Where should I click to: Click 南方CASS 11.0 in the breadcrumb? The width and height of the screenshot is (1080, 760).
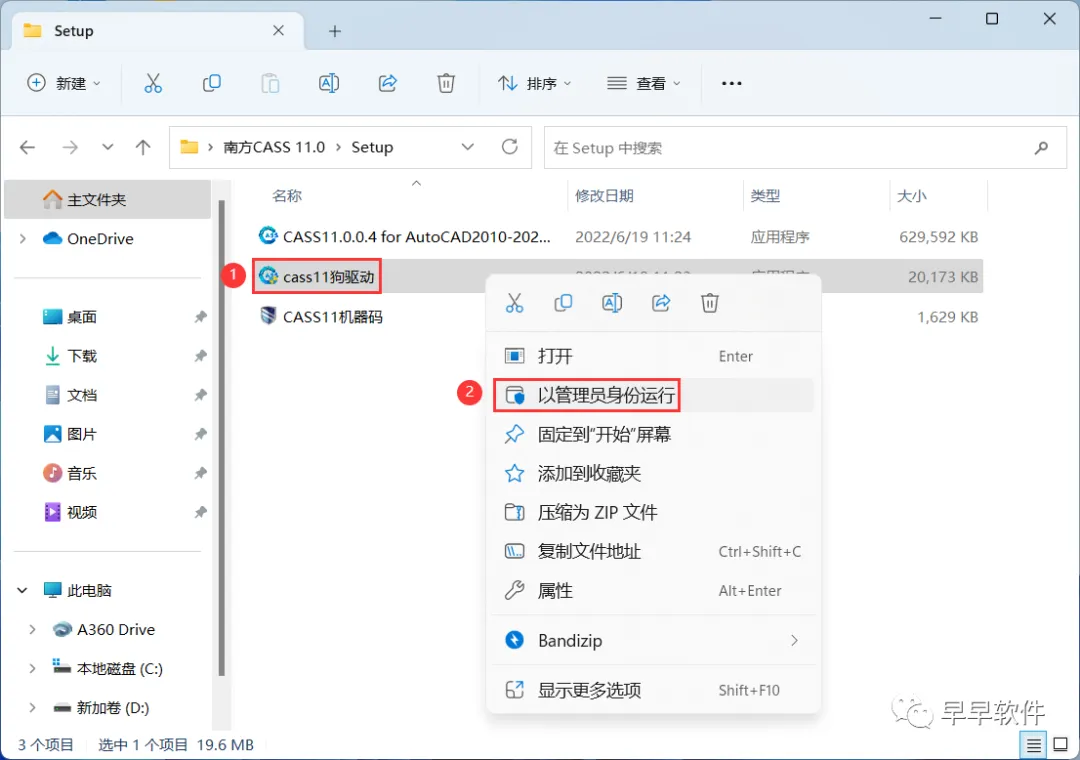pyautogui.click(x=274, y=147)
